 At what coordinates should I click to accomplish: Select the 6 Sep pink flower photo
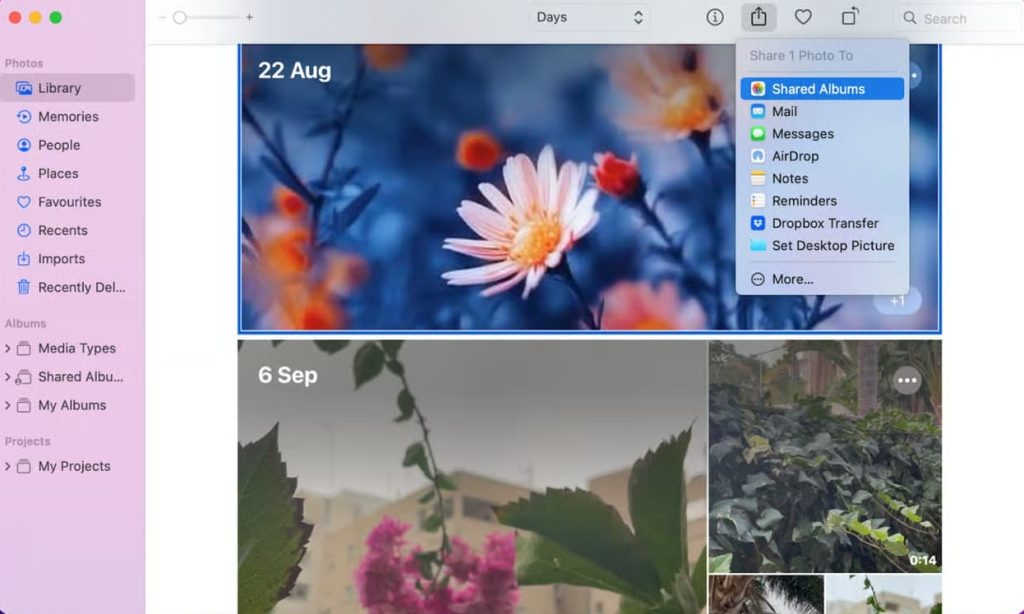472,477
